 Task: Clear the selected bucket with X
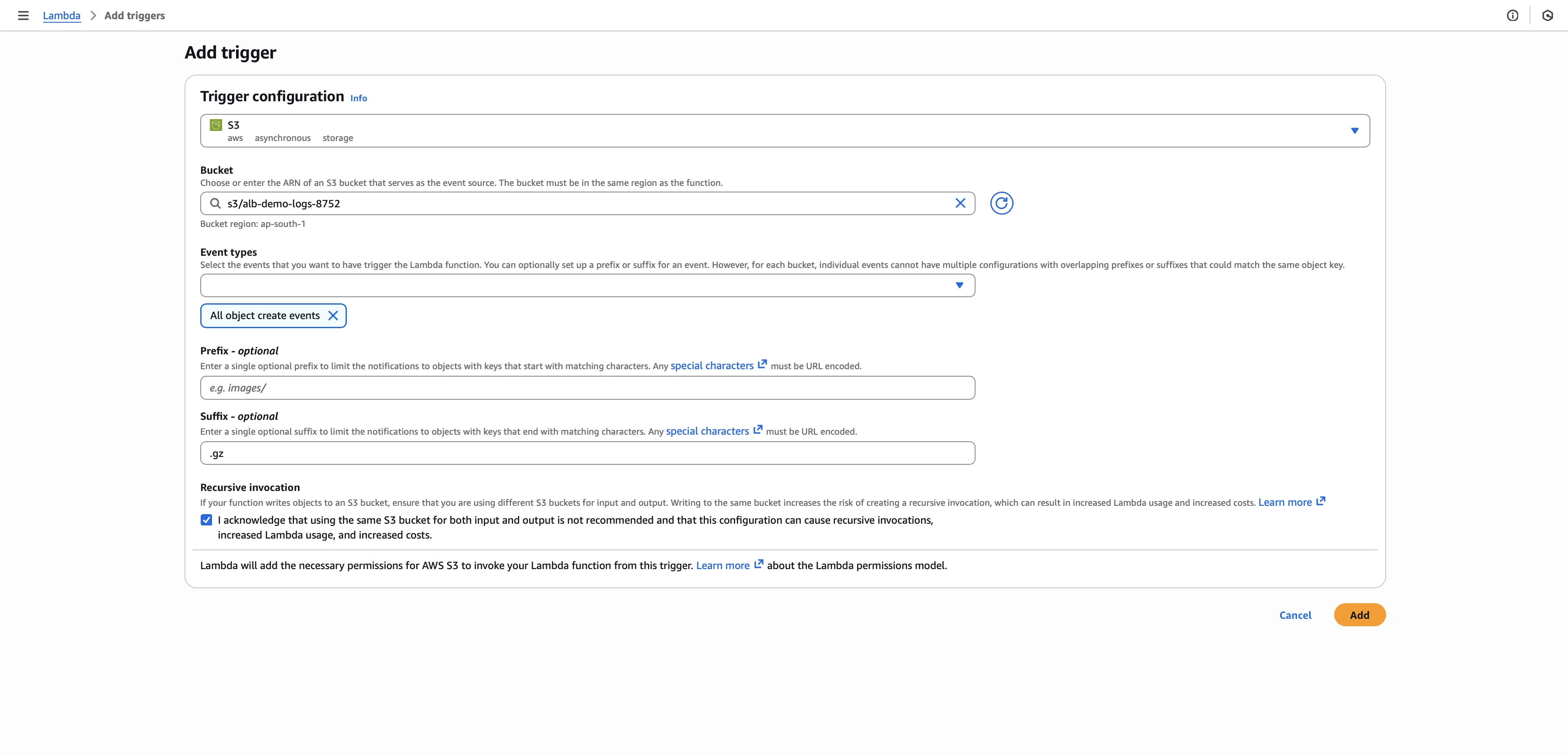click(960, 203)
